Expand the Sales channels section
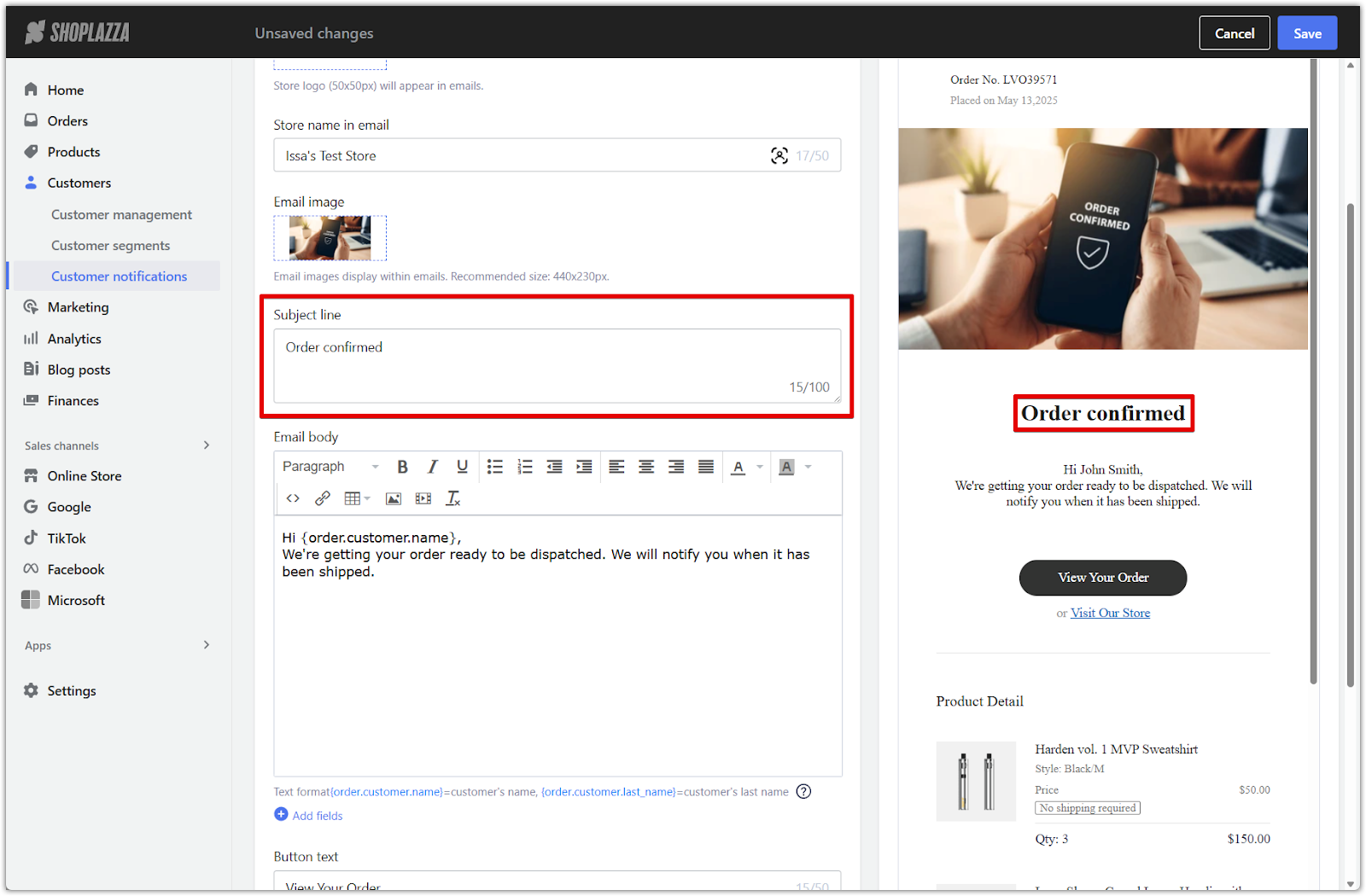Image resolution: width=1366 pixels, height=896 pixels. tap(206, 445)
